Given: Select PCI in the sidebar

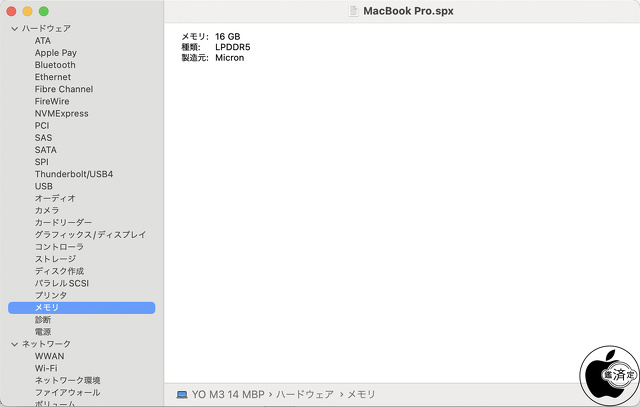Looking at the screenshot, I should point(42,126).
